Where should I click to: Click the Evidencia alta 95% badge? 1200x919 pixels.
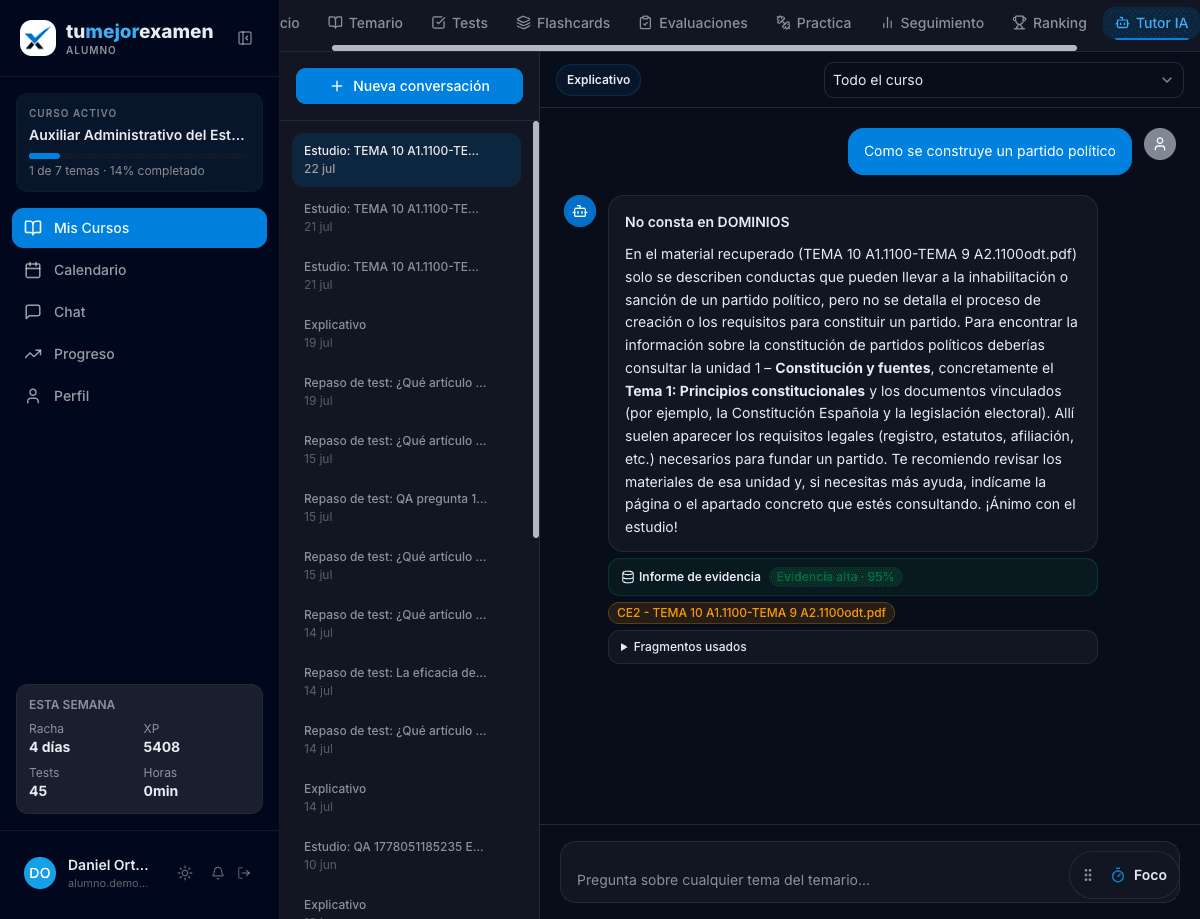coord(836,577)
